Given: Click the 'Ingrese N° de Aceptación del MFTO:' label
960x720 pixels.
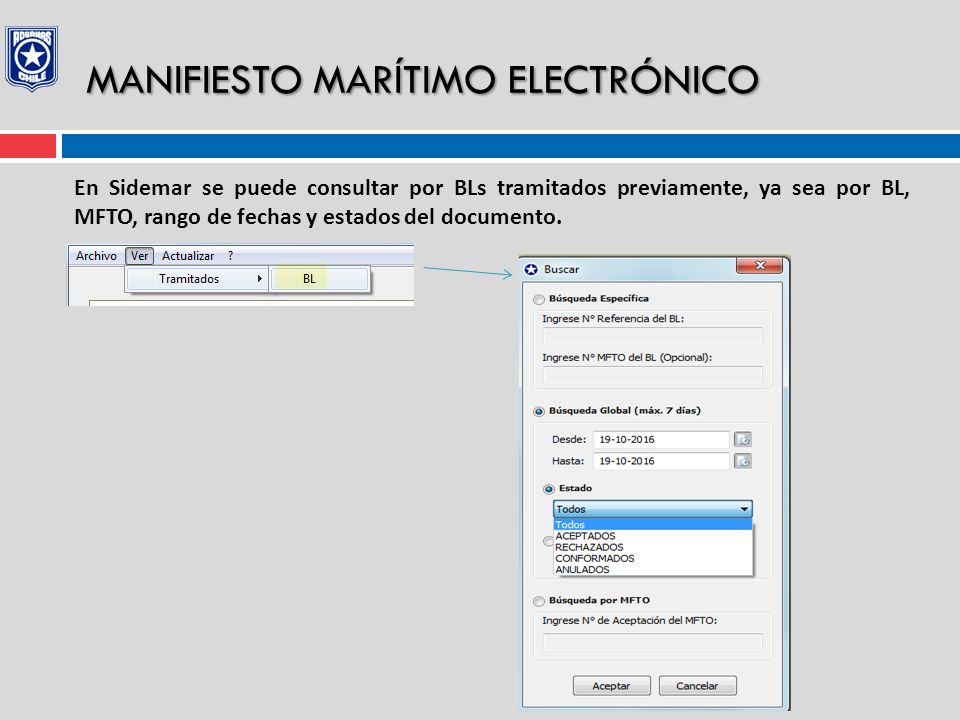Looking at the screenshot, I should click(x=629, y=621).
